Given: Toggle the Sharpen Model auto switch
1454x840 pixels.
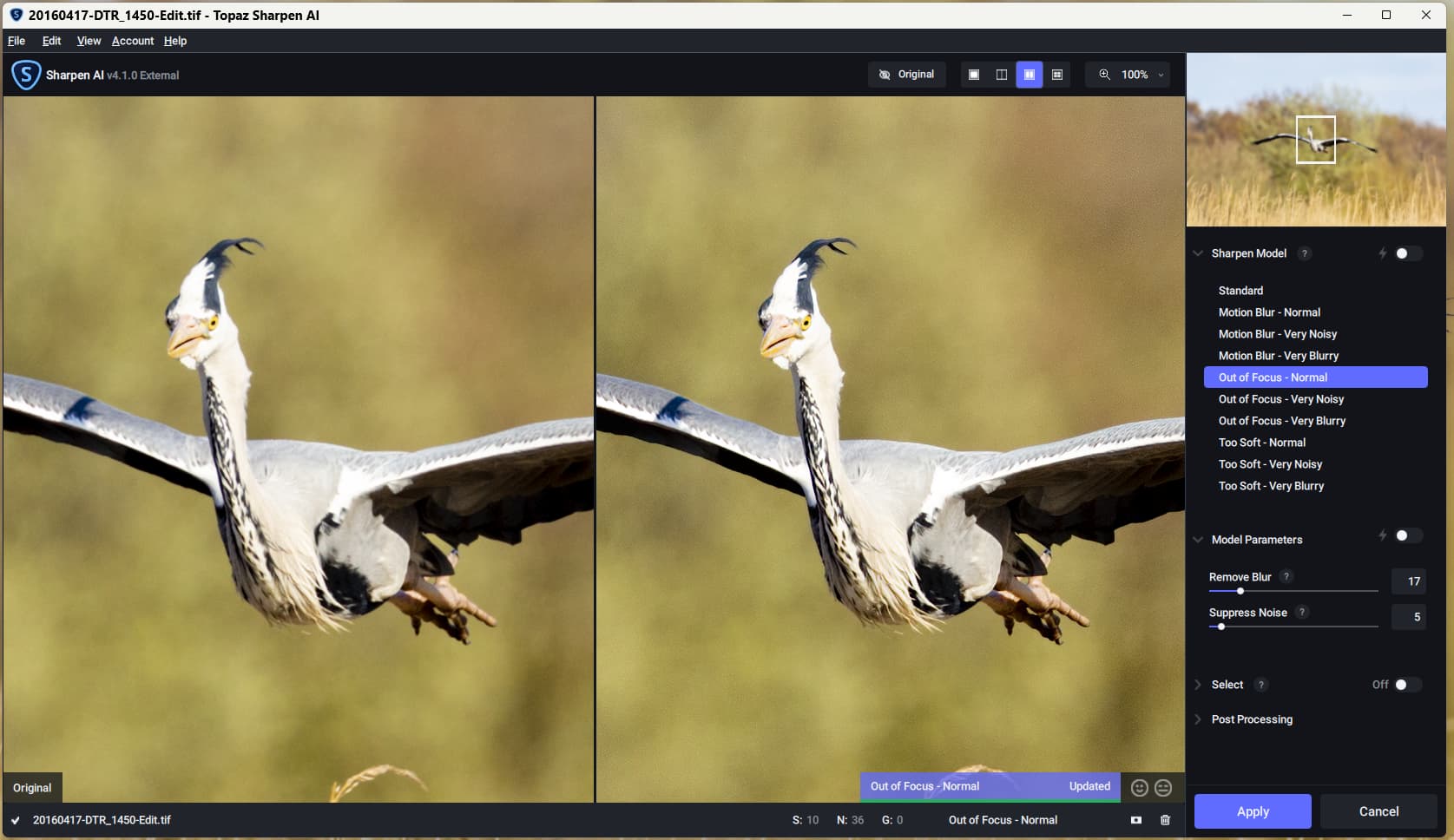Looking at the screenshot, I should [1406, 253].
